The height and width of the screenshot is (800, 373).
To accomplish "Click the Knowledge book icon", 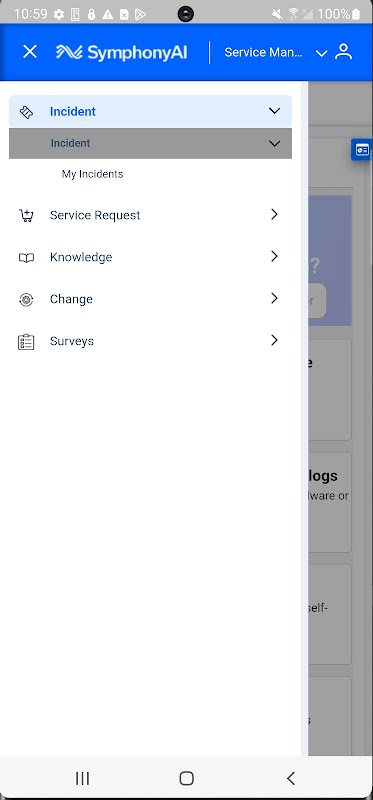I will point(26,258).
